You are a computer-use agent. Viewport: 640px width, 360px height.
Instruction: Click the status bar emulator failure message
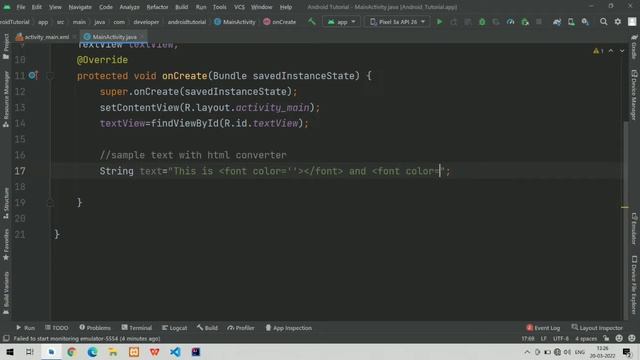tap(87, 338)
